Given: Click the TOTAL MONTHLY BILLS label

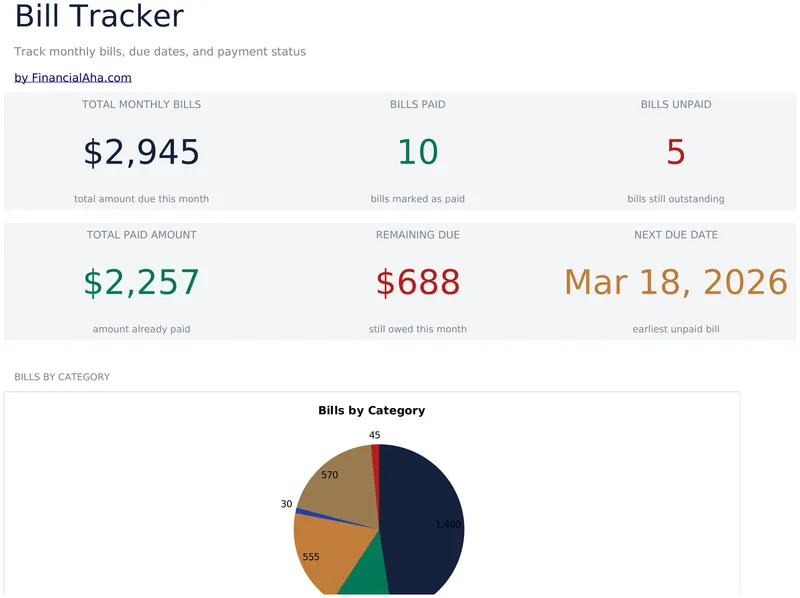Looking at the screenshot, I should click(x=141, y=104).
